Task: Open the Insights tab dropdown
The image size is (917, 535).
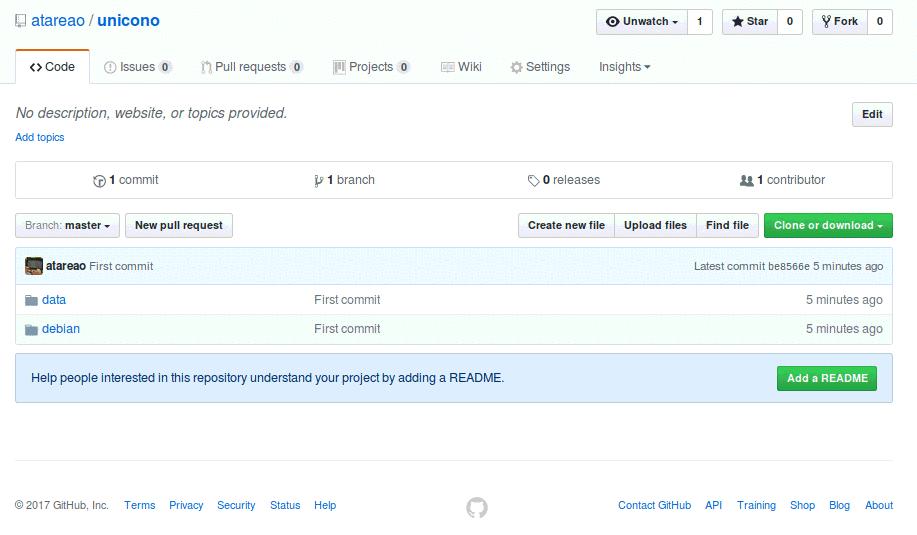Action: pos(624,67)
